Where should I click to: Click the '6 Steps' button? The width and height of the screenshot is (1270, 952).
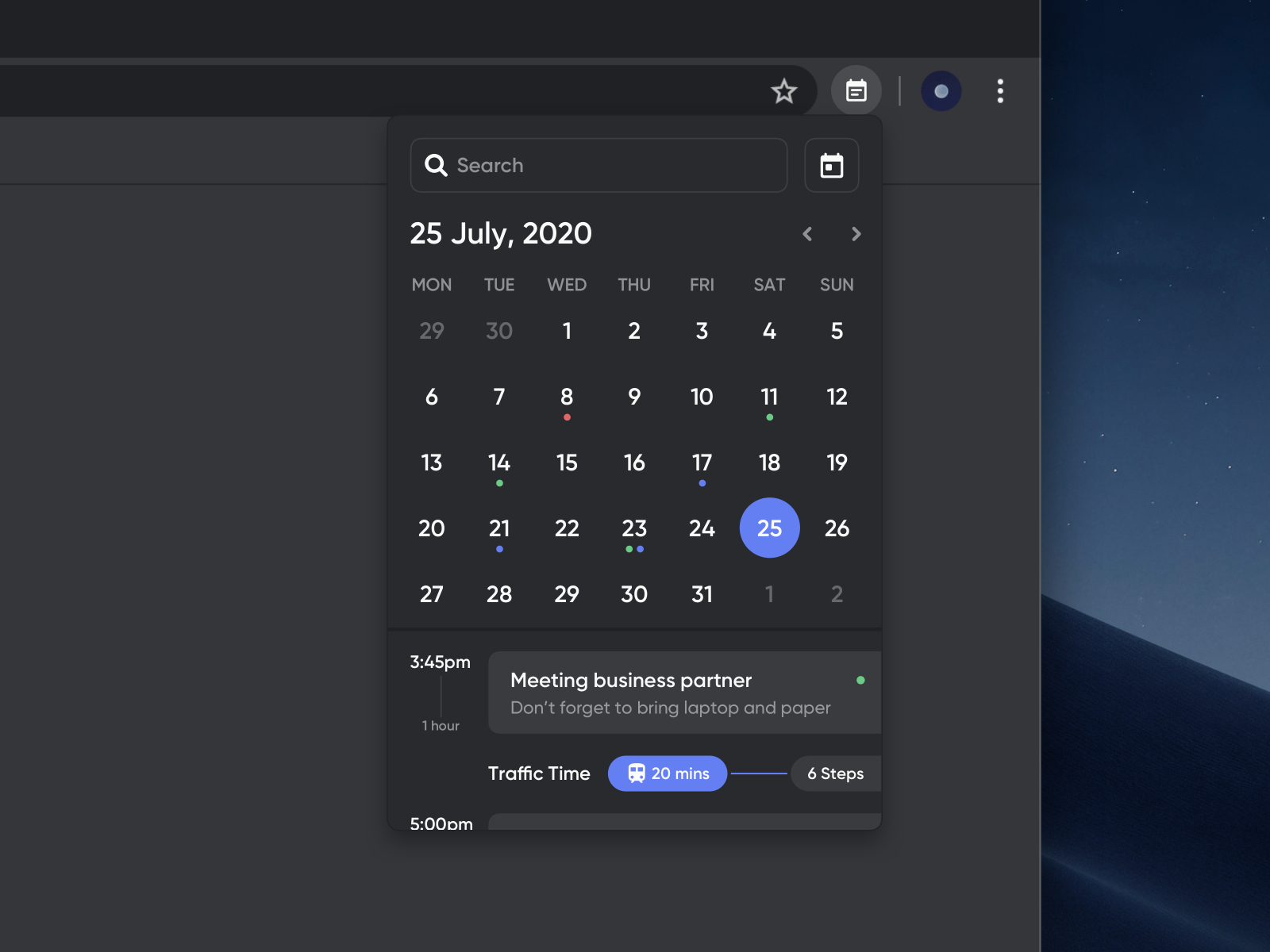coord(835,773)
